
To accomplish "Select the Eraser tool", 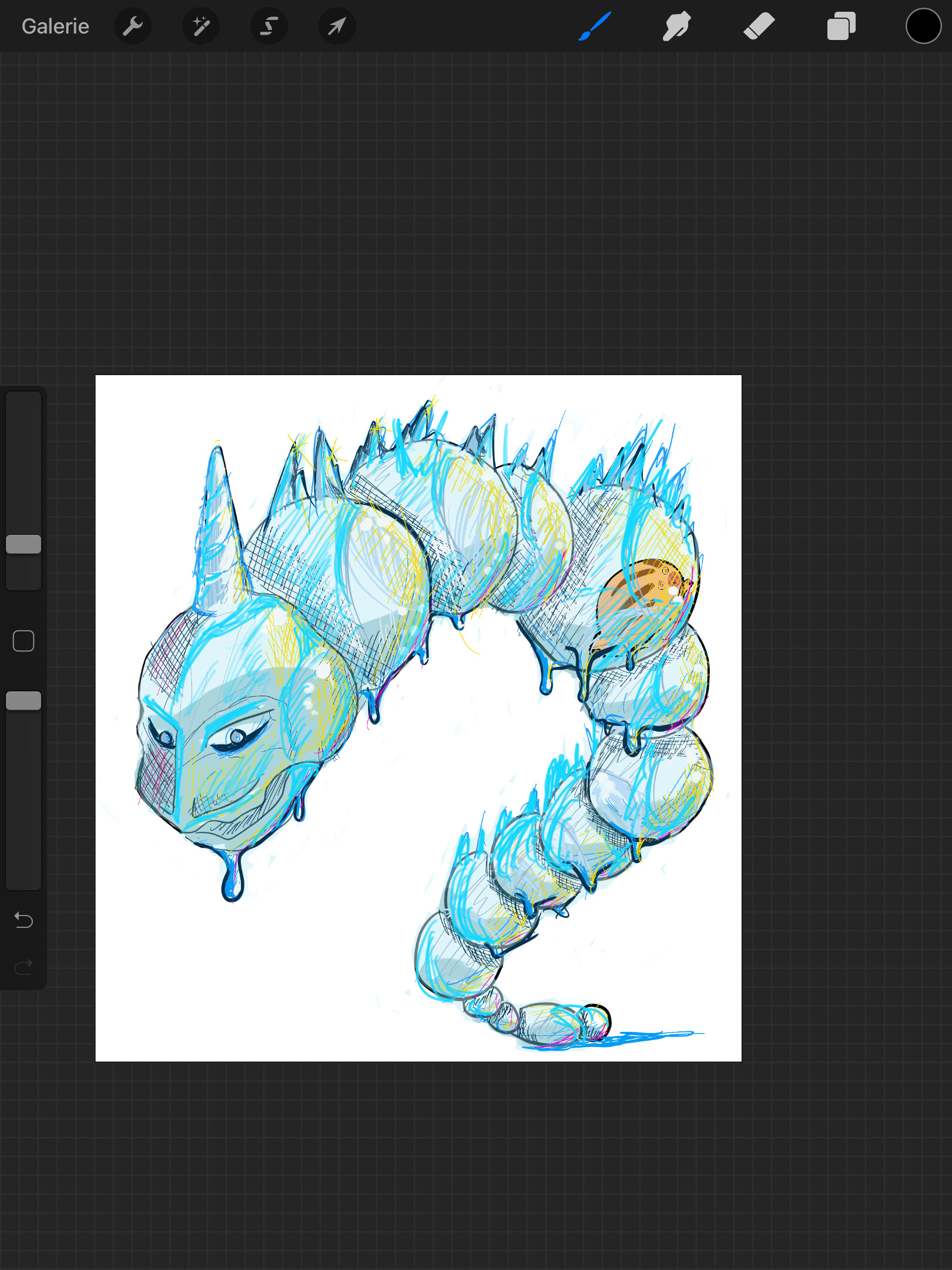I will pos(759,26).
